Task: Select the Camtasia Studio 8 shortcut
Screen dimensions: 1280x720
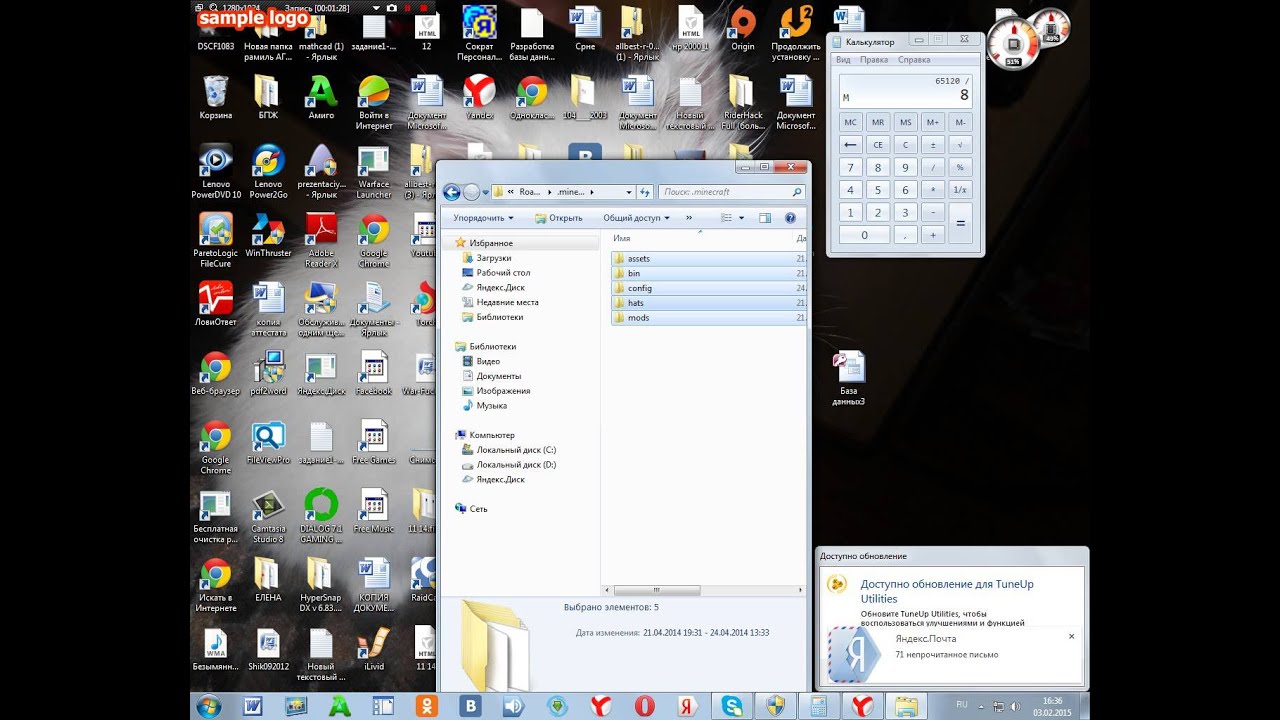Action: click(x=267, y=516)
